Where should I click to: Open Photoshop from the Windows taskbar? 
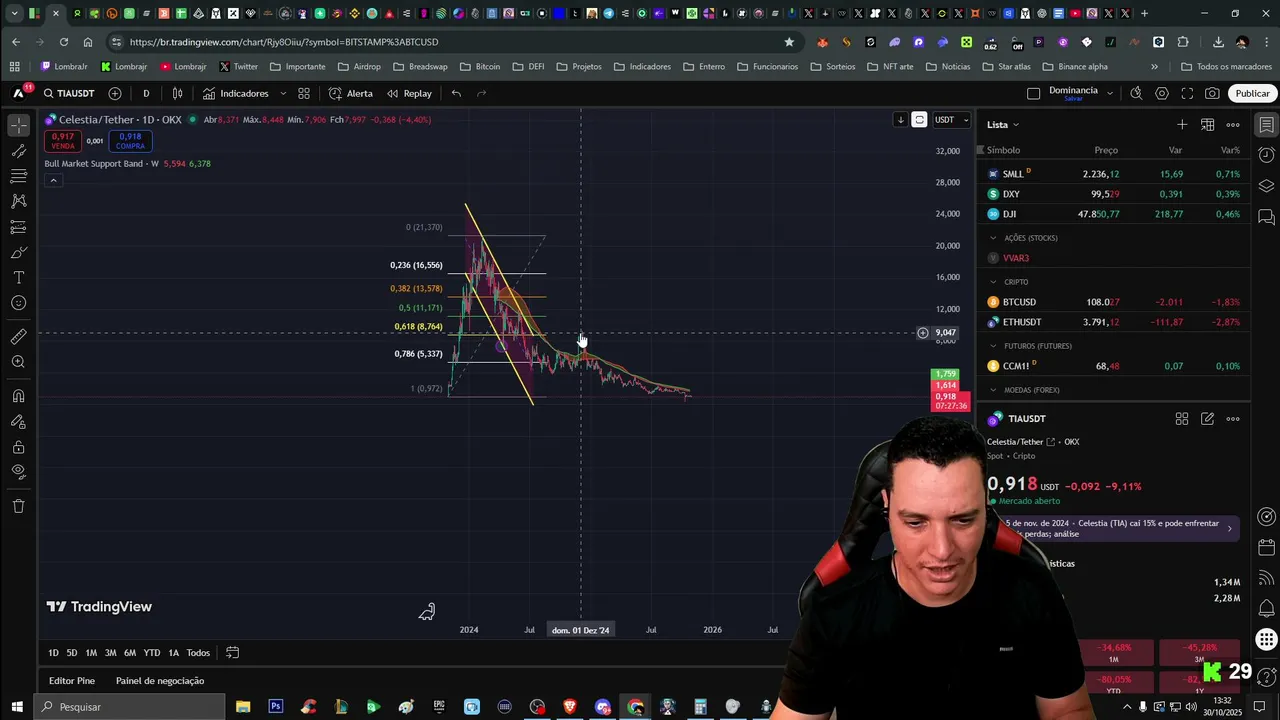pyautogui.click(x=275, y=707)
